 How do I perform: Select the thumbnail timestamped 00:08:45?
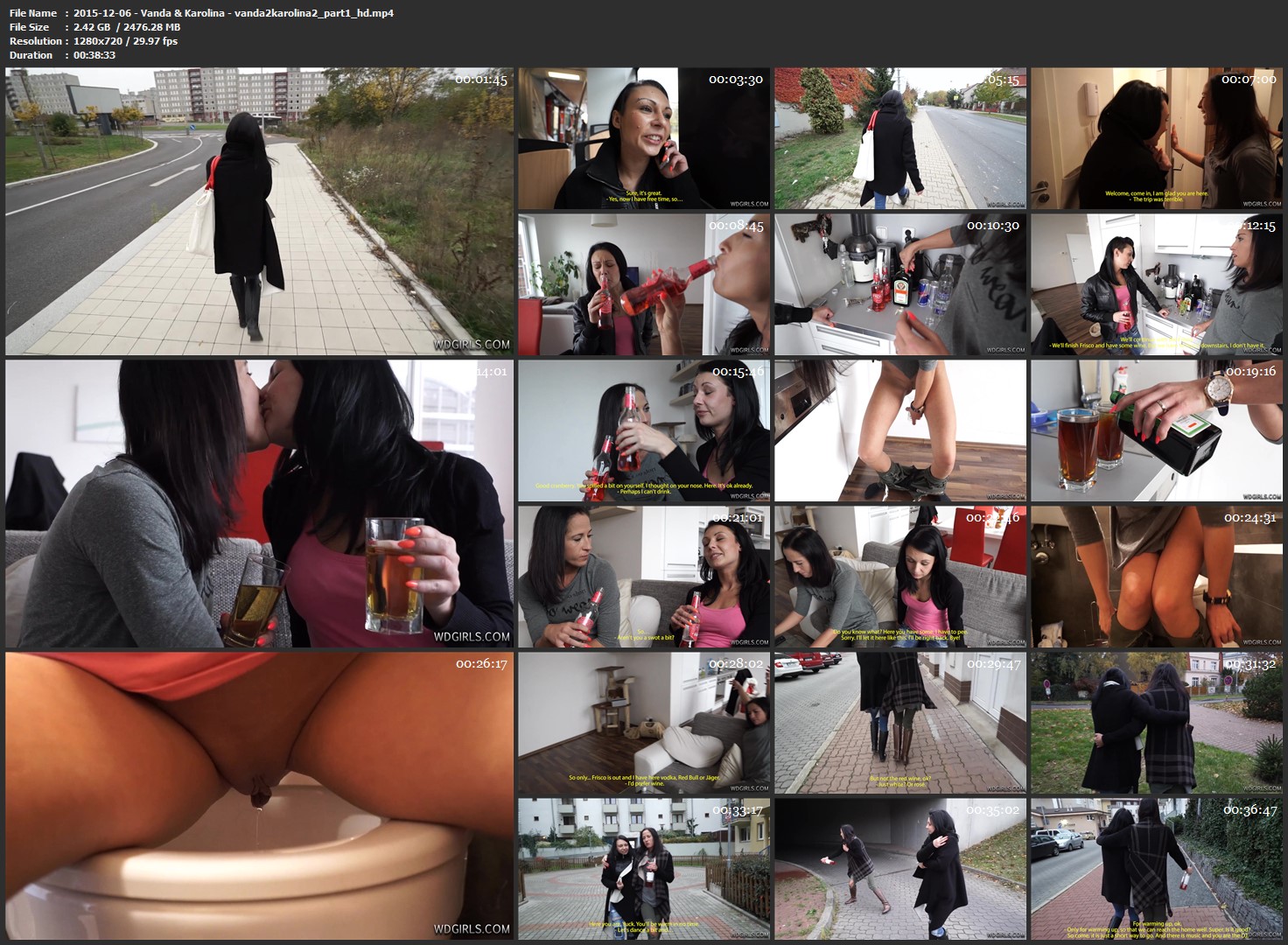pos(643,284)
